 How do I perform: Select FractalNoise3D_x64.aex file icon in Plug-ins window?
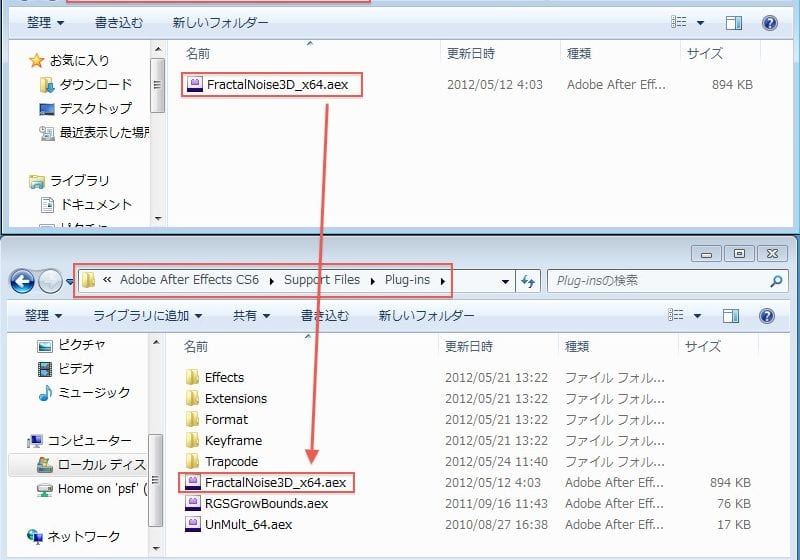[x=192, y=482]
